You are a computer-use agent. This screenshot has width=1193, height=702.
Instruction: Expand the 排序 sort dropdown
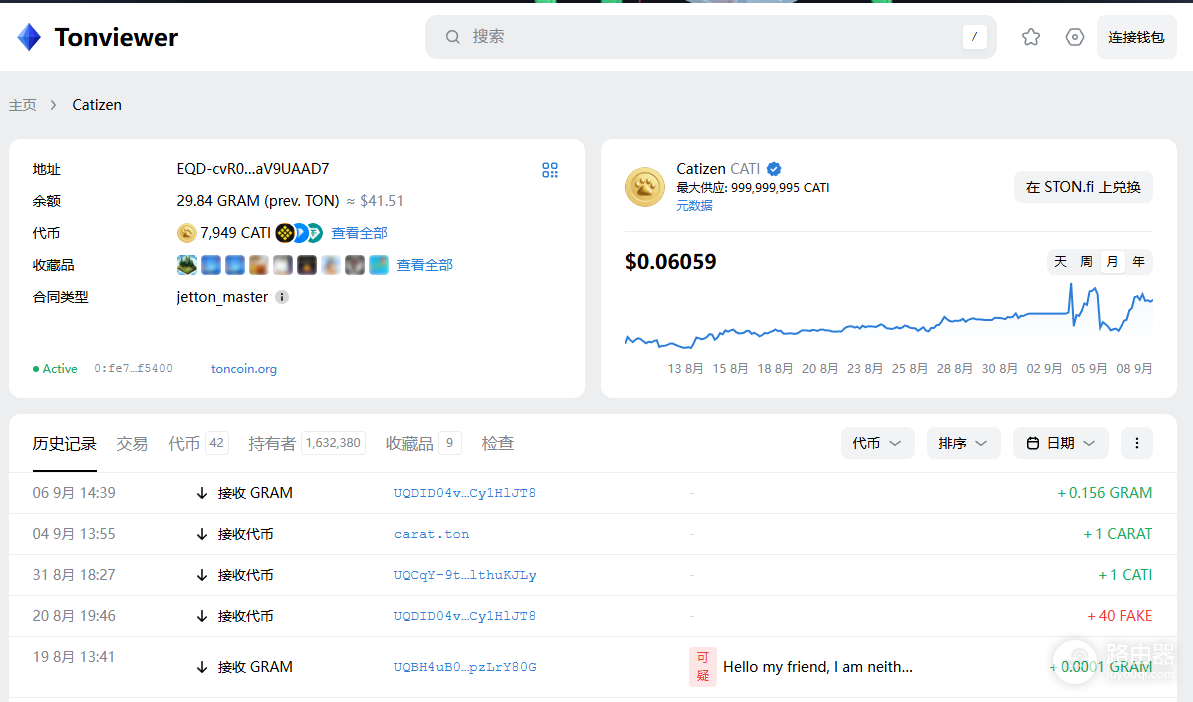coord(962,443)
